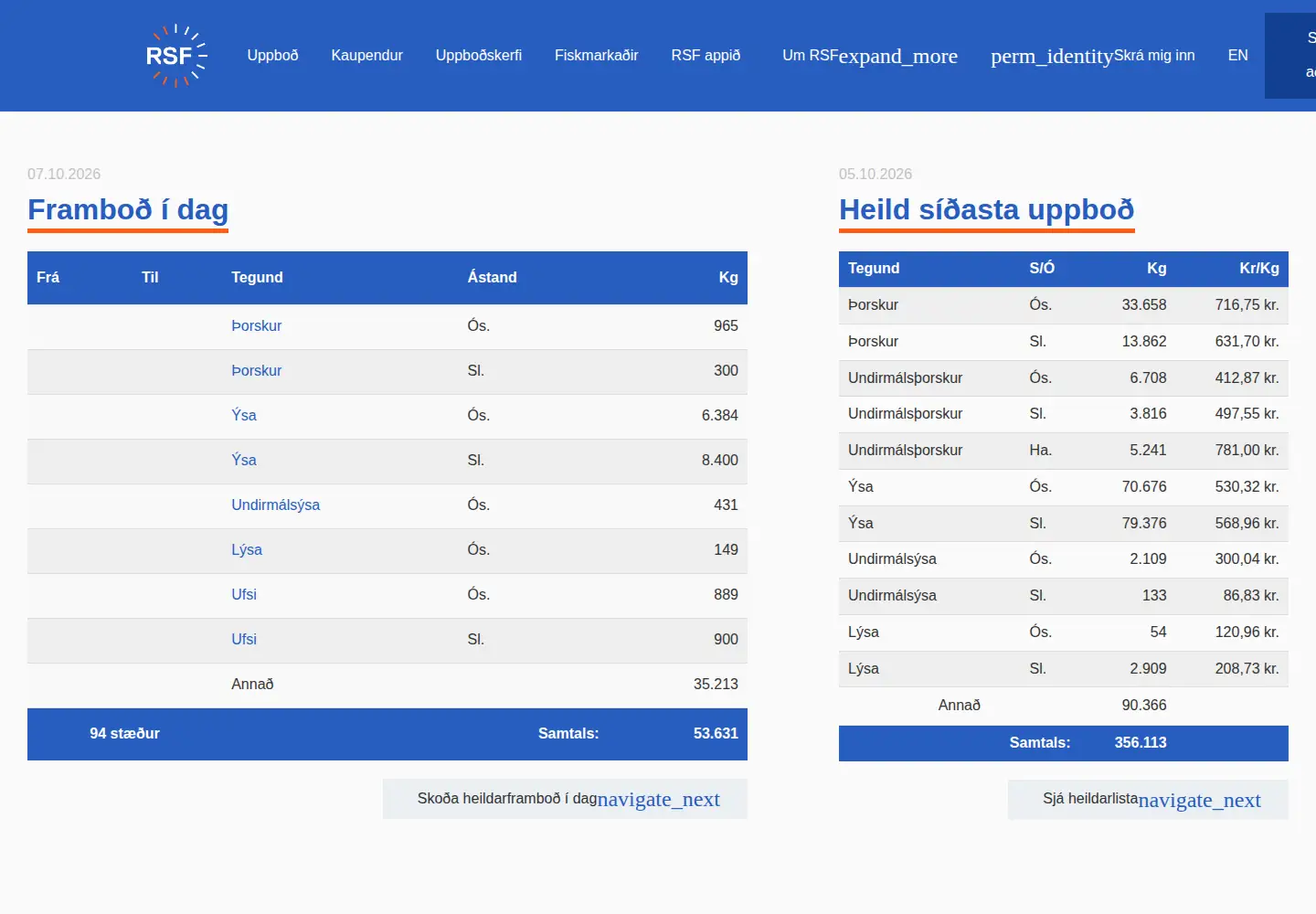
Task: Click the perm_identity login icon
Action: (1052, 57)
